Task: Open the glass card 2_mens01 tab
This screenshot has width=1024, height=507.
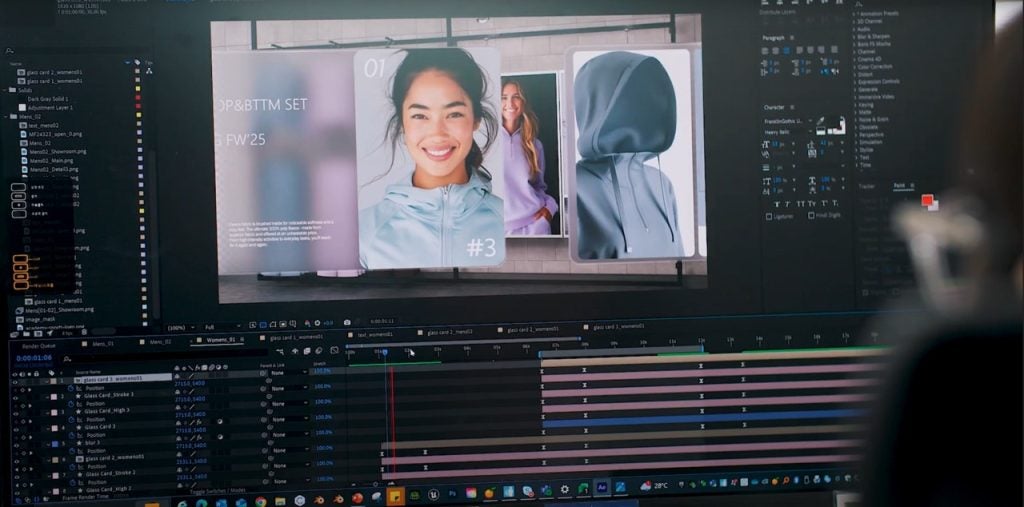Action: tap(450, 332)
